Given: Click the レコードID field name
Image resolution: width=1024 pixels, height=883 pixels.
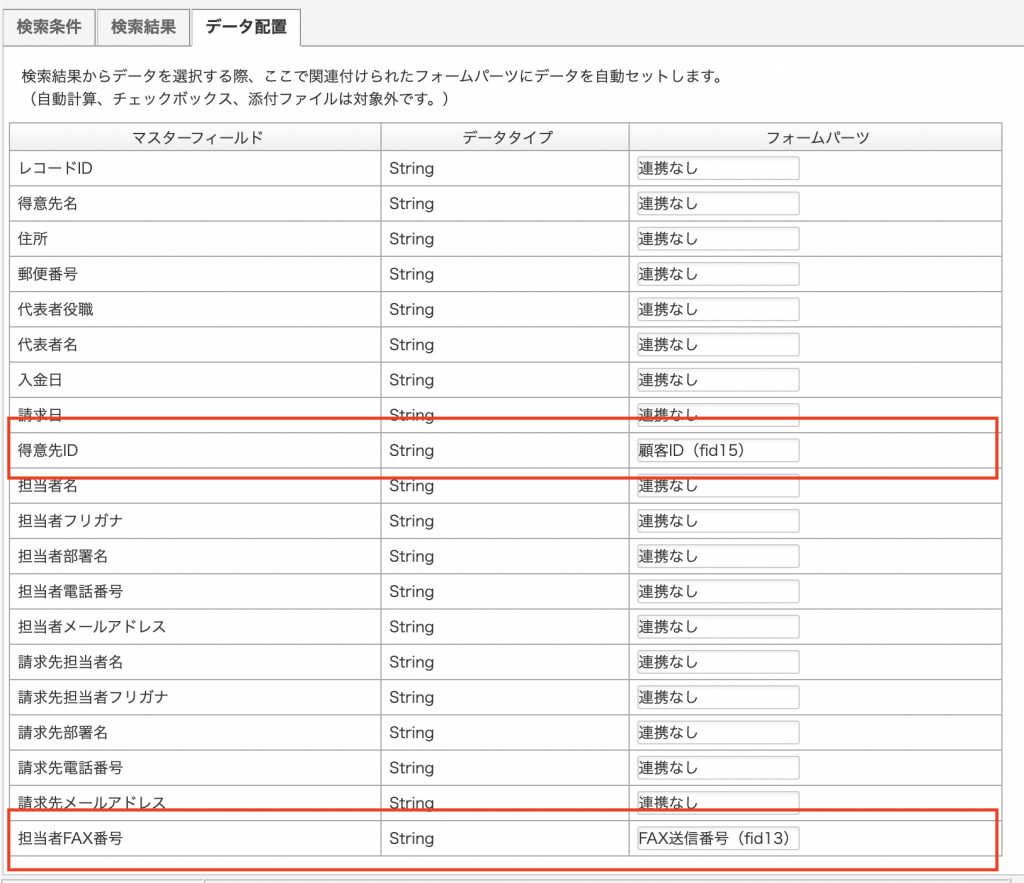Looking at the screenshot, I should [56, 169].
